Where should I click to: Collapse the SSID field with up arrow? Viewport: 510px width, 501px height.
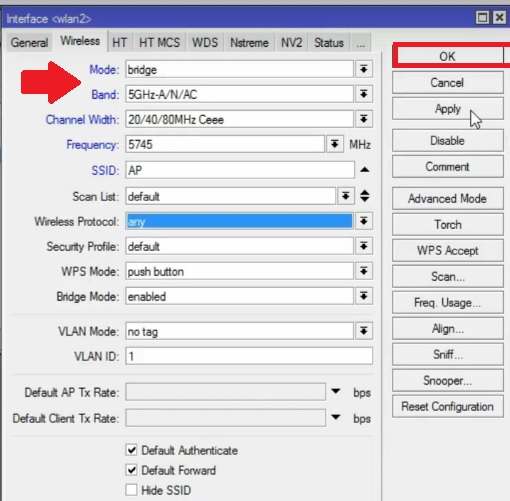coord(365,170)
